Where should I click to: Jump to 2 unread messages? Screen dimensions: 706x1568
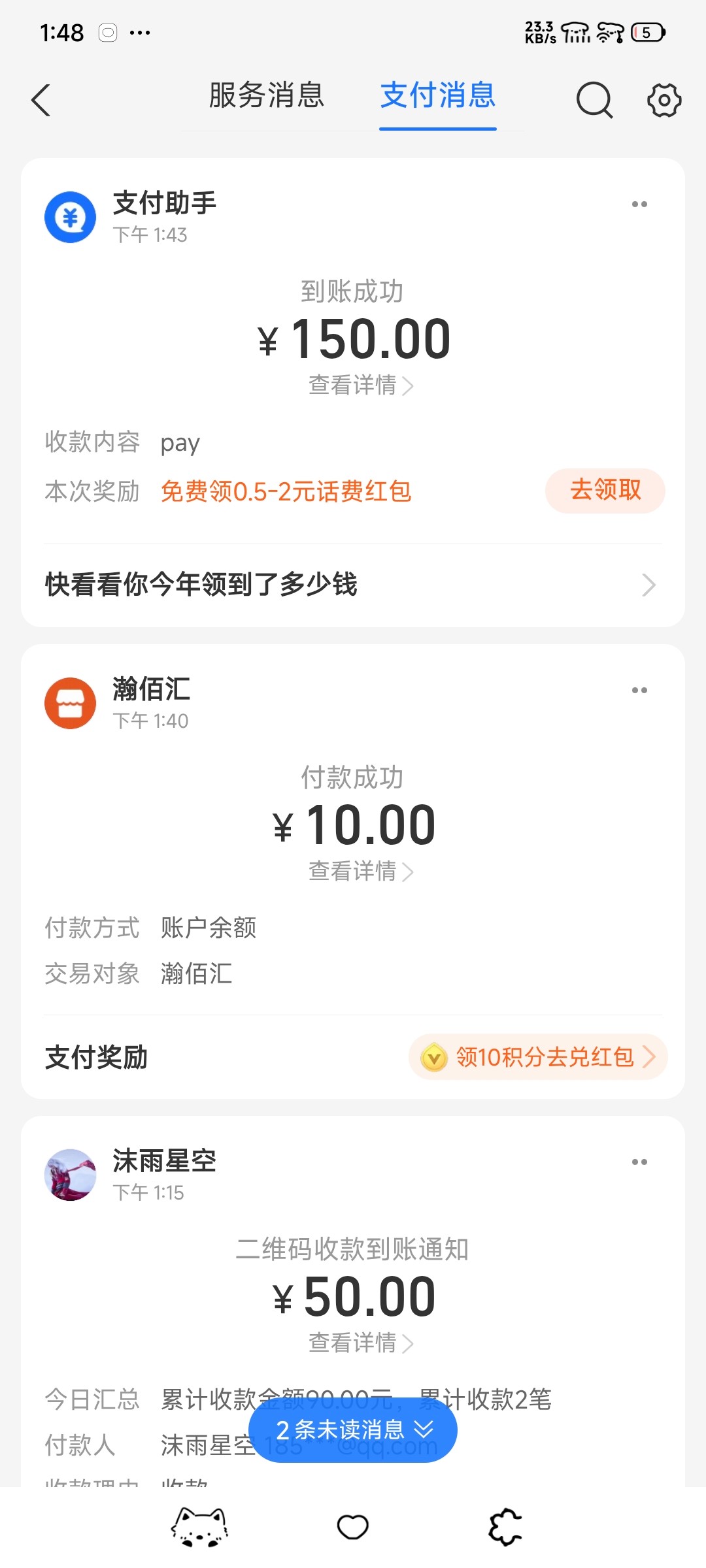352,1430
